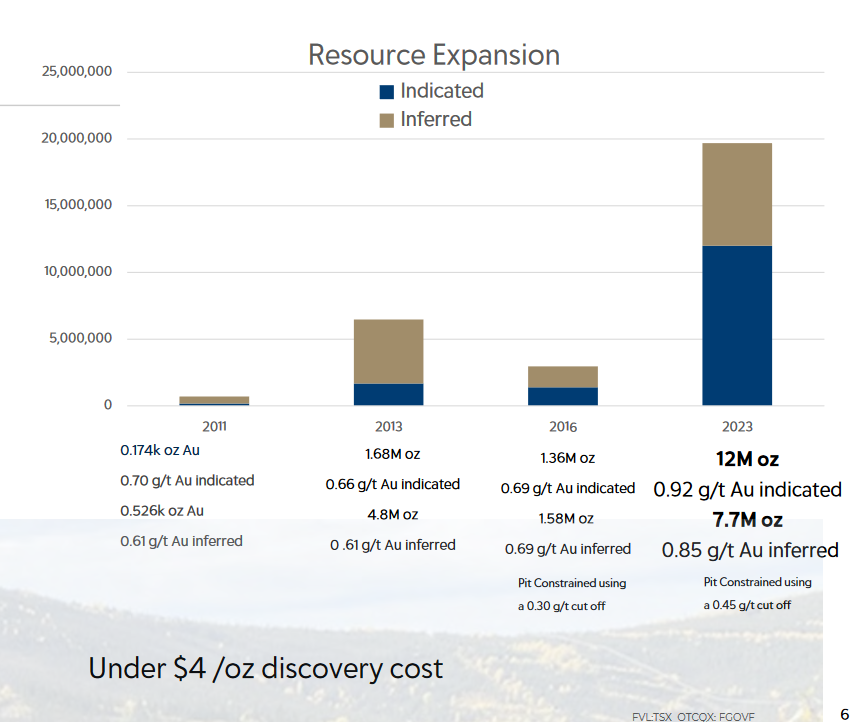Screen dimensions: 865x722
Task: Click the 2013 tan Inferred bar segment
Action: pos(388,351)
